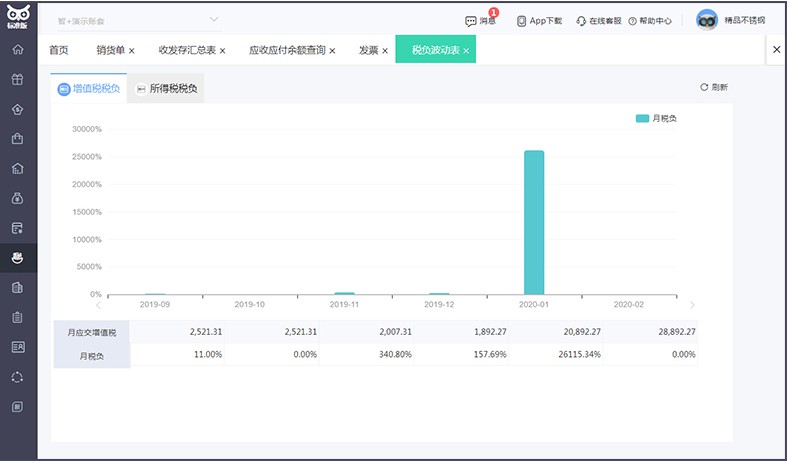
Task: Click the 刷新 refresh button
Action: coord(714,87)
